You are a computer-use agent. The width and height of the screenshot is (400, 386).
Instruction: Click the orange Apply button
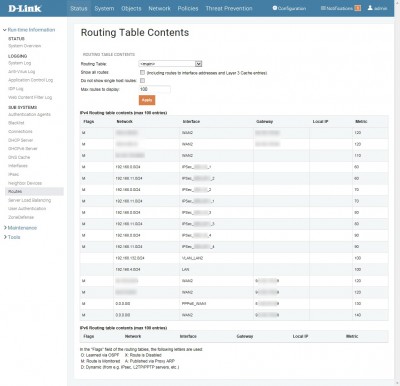coord(147,100)
